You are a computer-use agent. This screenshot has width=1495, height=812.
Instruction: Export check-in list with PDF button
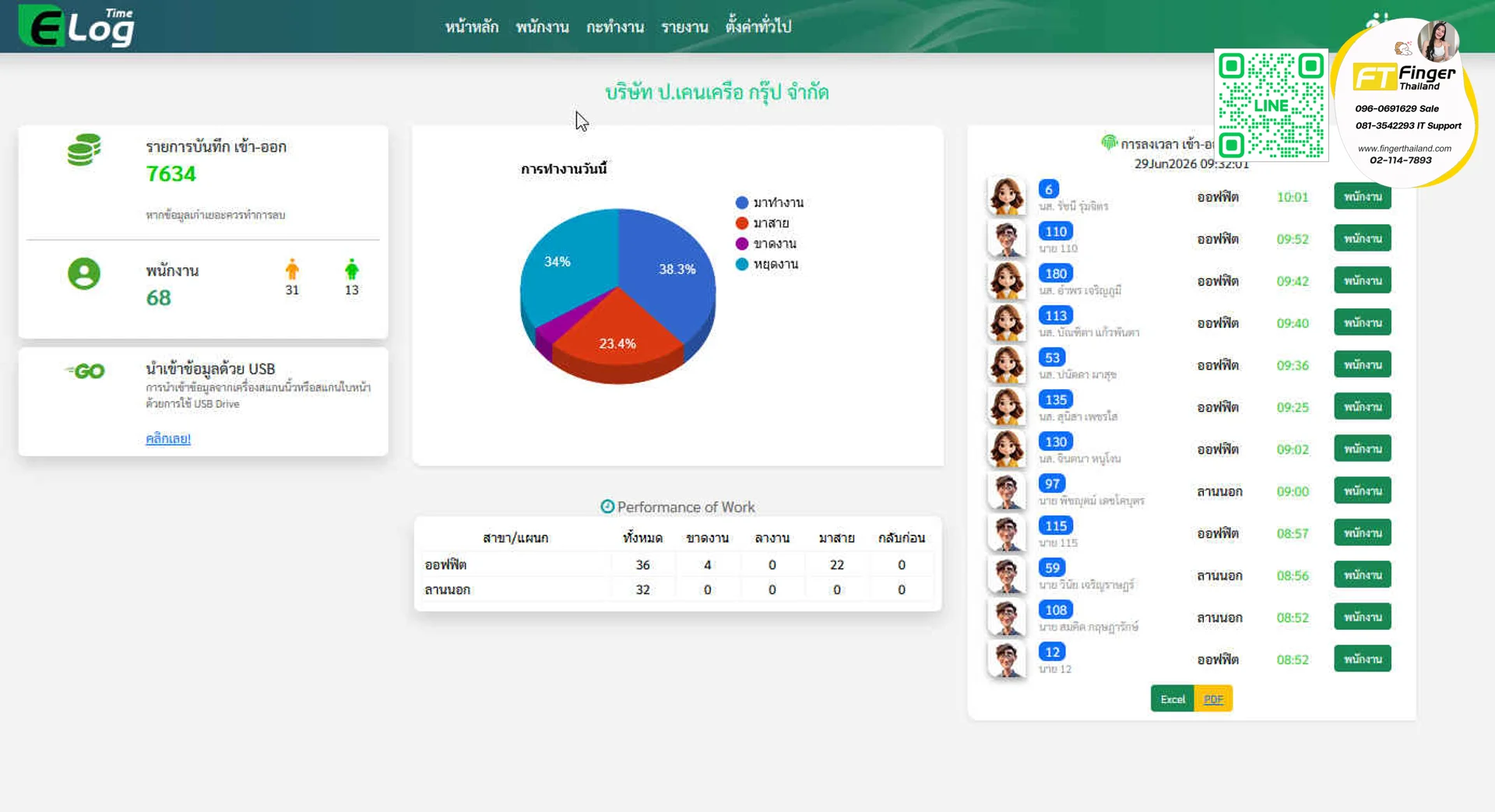[x=1213, y=699]
